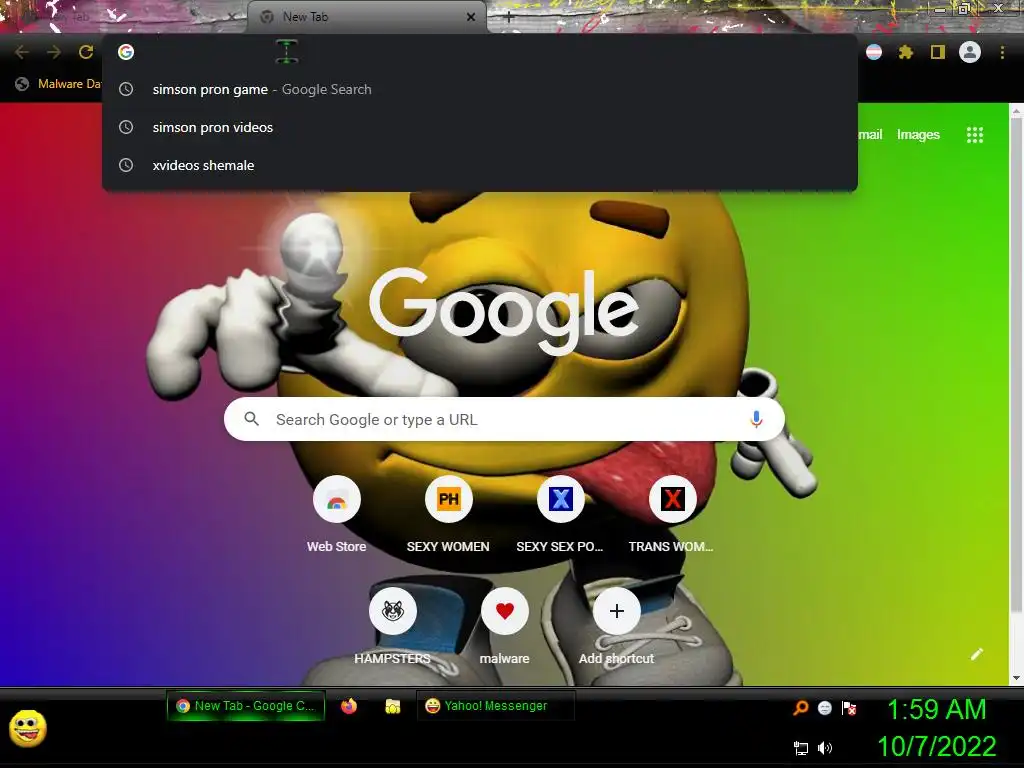The height and width of the screenshot is (768, 1024).
Task: Open the Chrome three-dot menu
Action: [x=1002, y=52]
